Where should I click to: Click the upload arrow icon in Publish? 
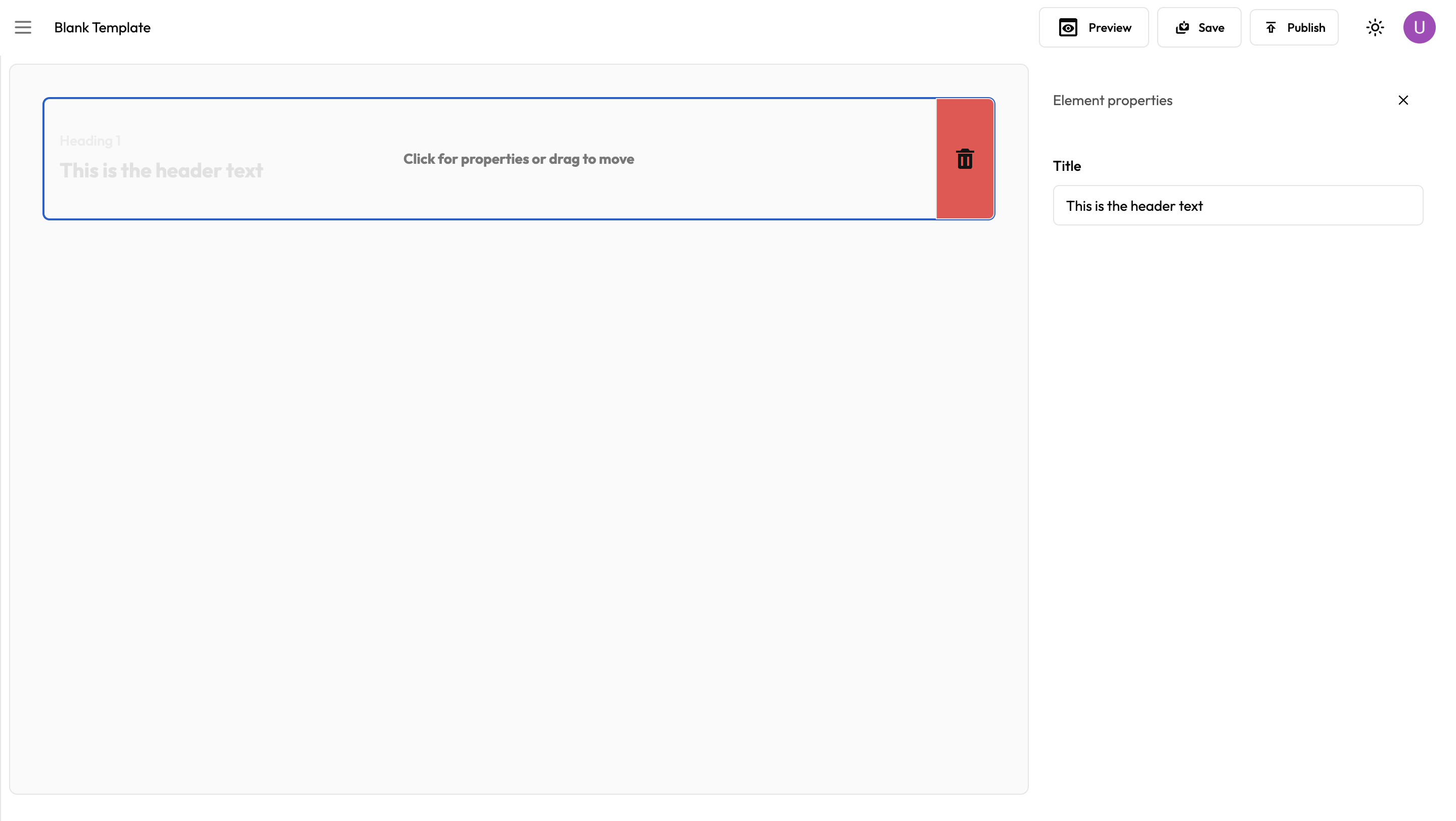(1270, 28)
